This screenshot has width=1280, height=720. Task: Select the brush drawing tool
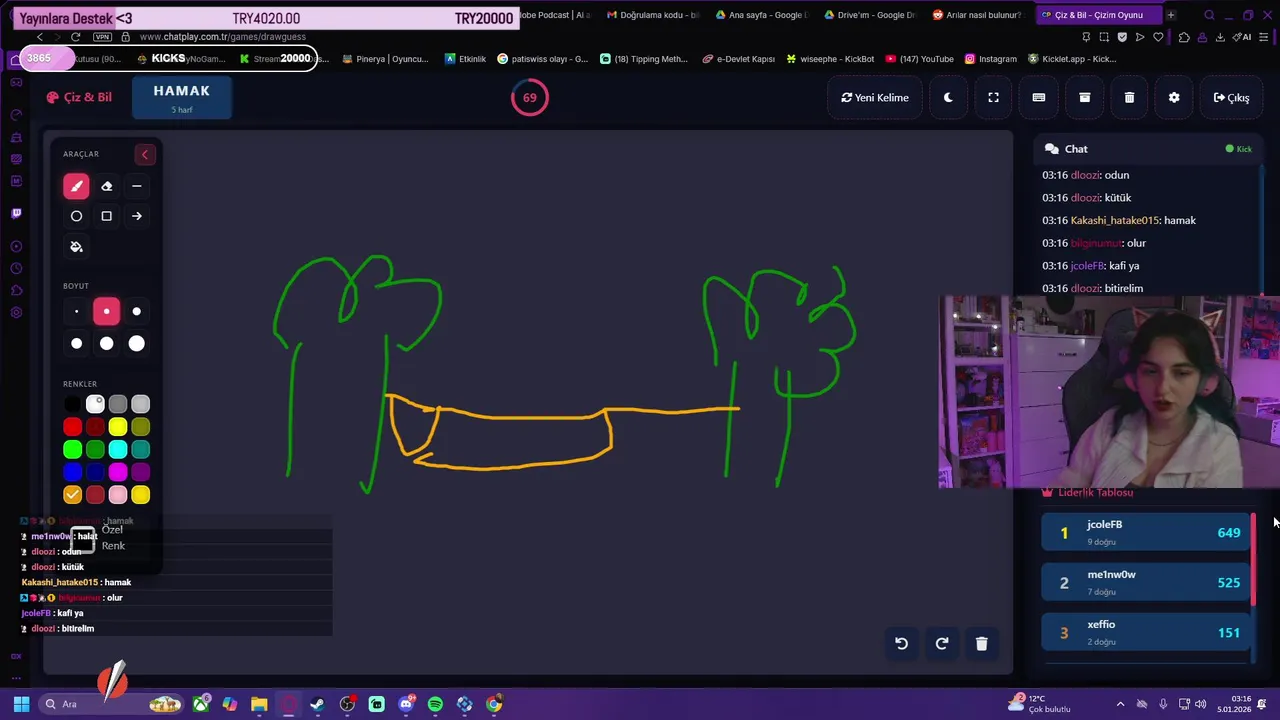coord(76,186)
